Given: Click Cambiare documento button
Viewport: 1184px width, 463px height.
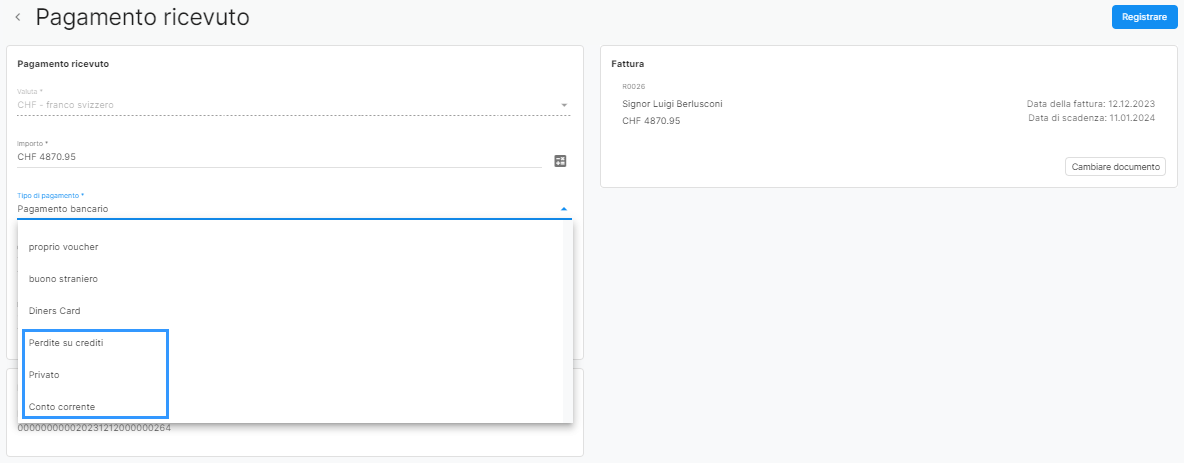Looking at the screenshot, I should [1115, 167].
